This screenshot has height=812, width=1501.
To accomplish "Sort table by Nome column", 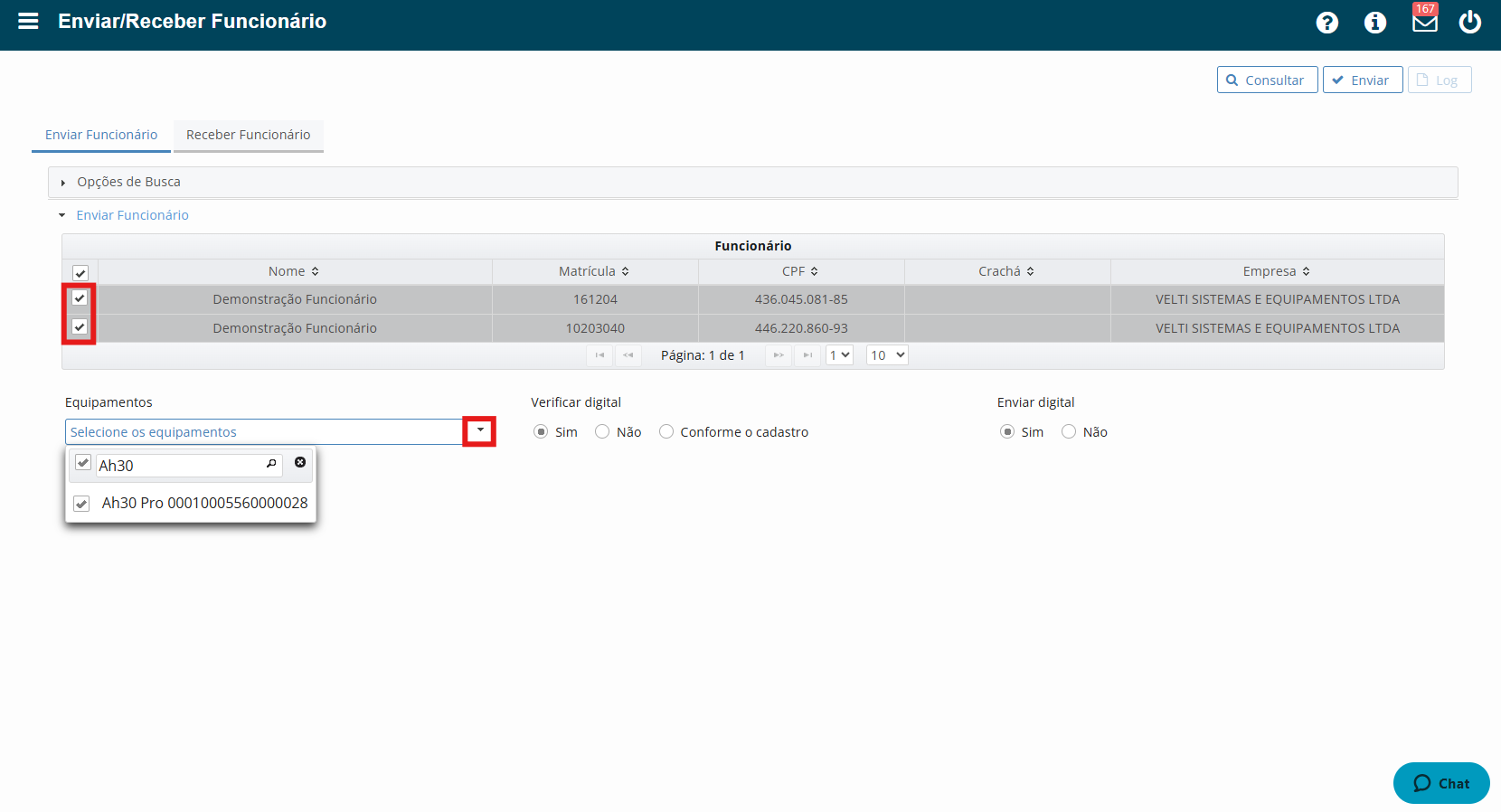I will 295,271.
